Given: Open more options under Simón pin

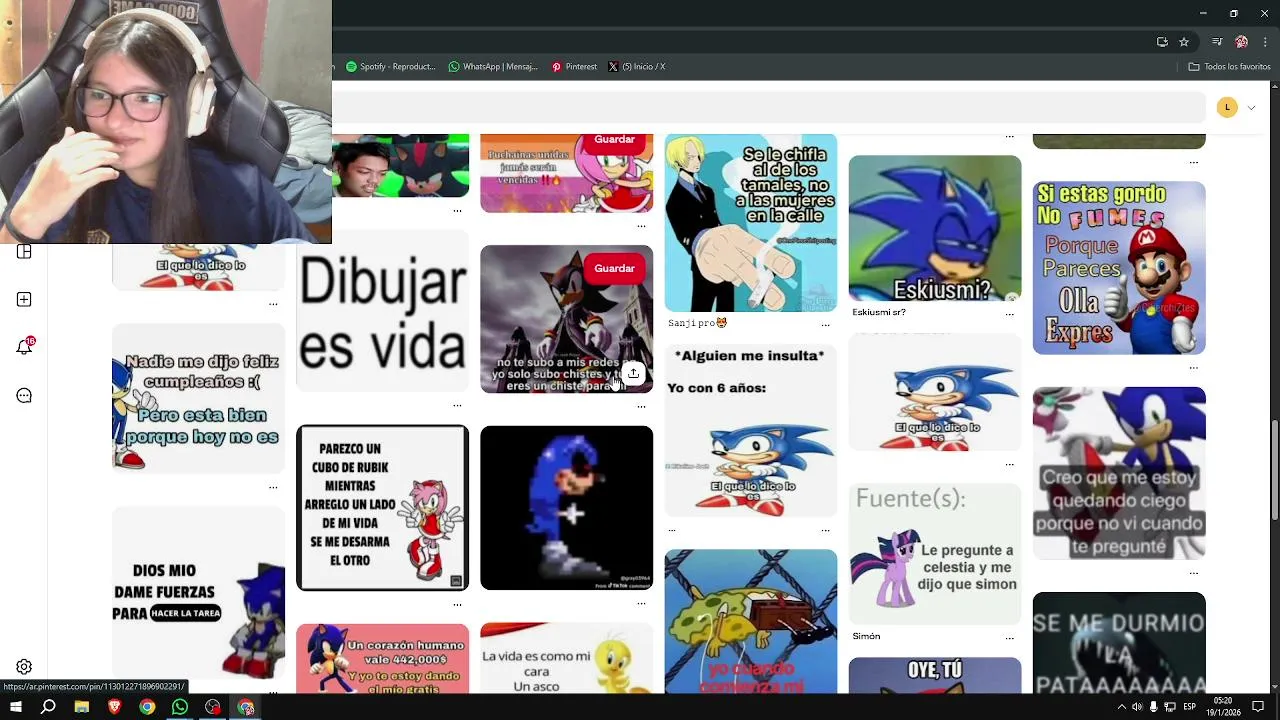Looking at the screenshot, I should click(1009, 637).
